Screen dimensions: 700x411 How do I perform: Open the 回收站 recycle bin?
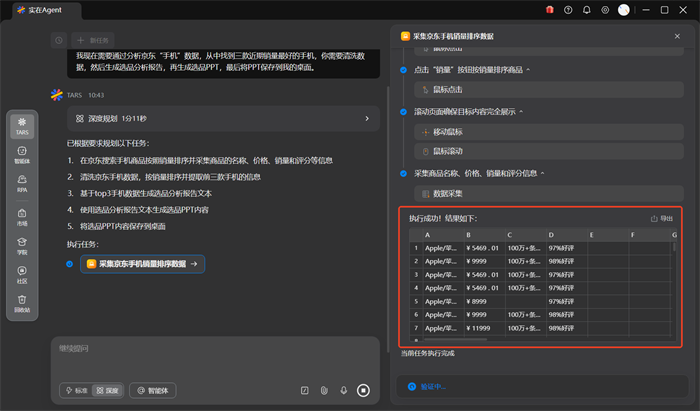coord(21,302)
